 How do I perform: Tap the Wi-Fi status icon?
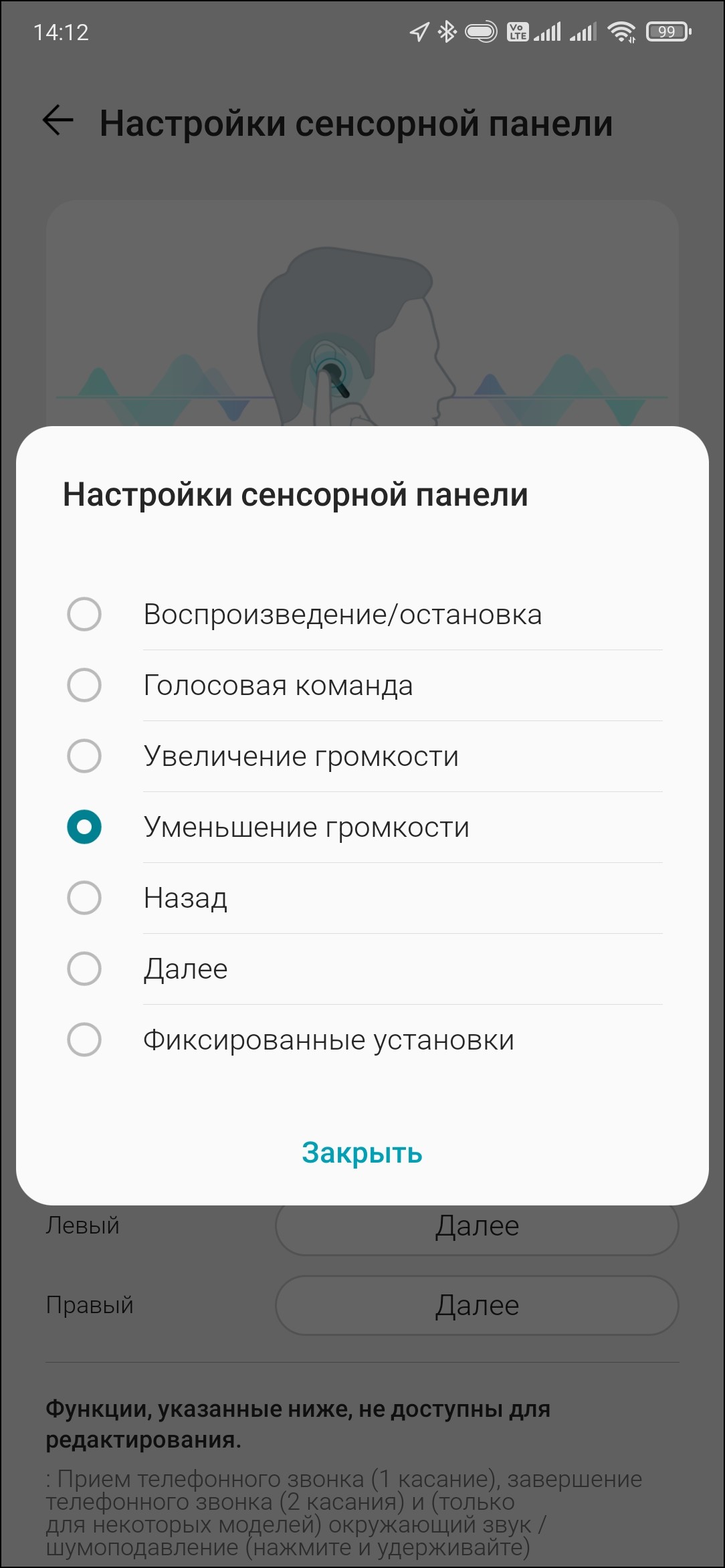[x=621, y=31]
